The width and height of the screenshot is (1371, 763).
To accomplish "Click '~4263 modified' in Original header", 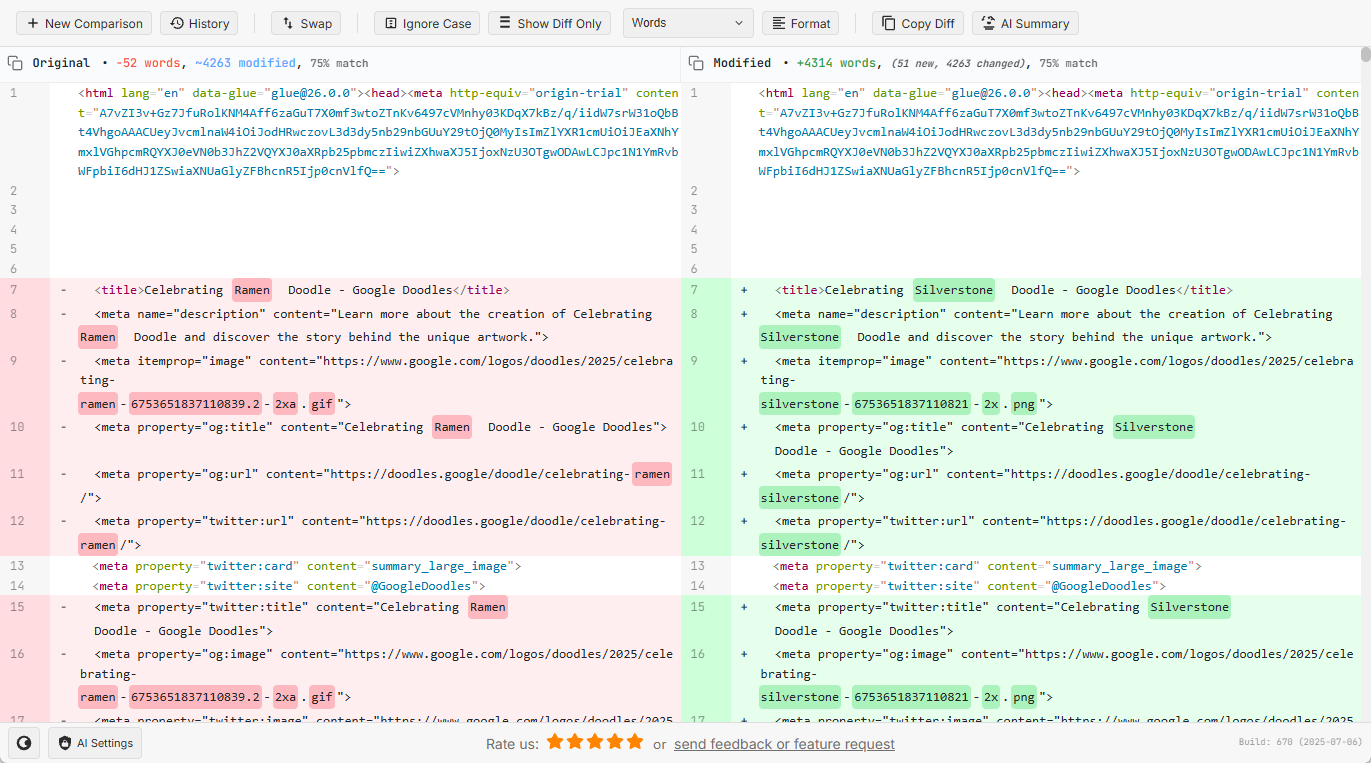I will pyautogui.click(x=245, y=63).
